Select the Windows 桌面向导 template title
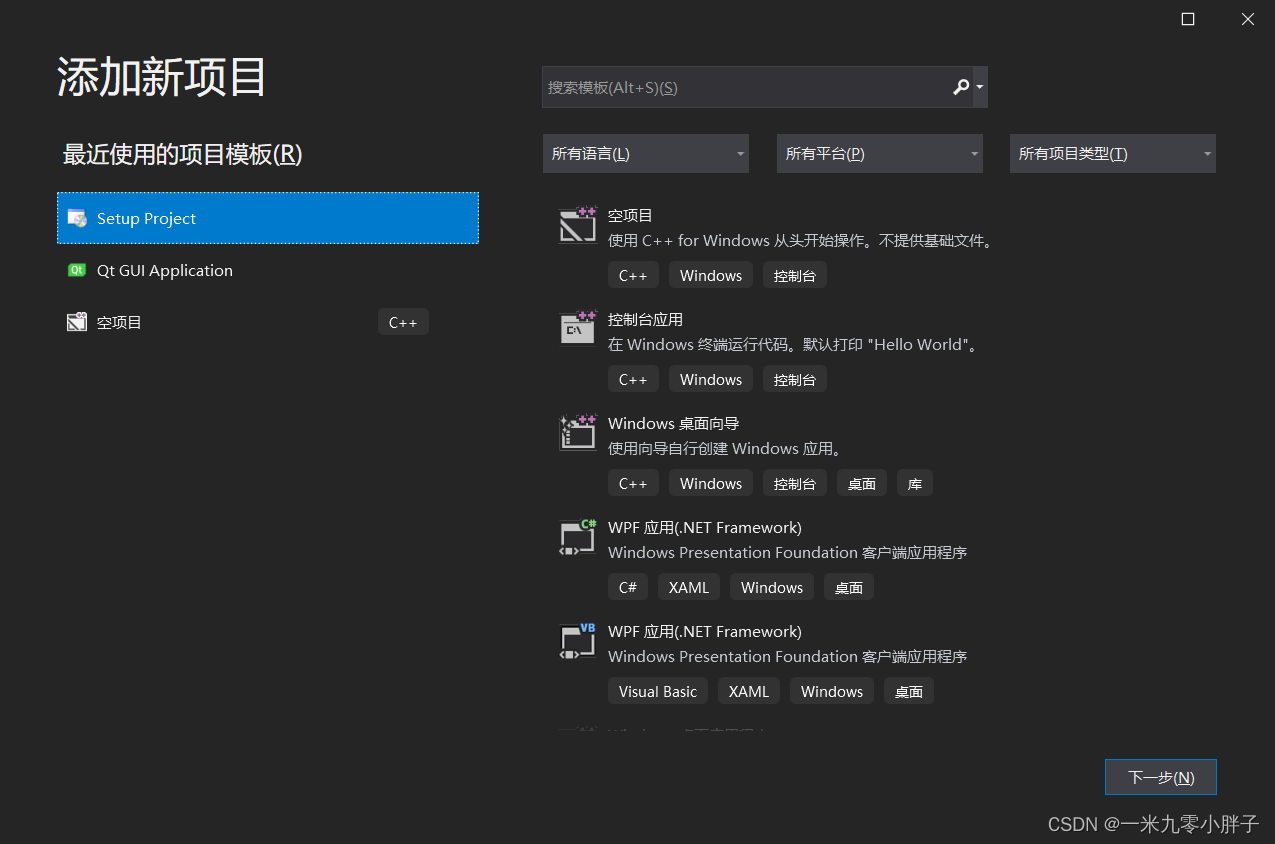Image resolution: width=1275 pixels, height=844 pixels. [x=673, y=423]
